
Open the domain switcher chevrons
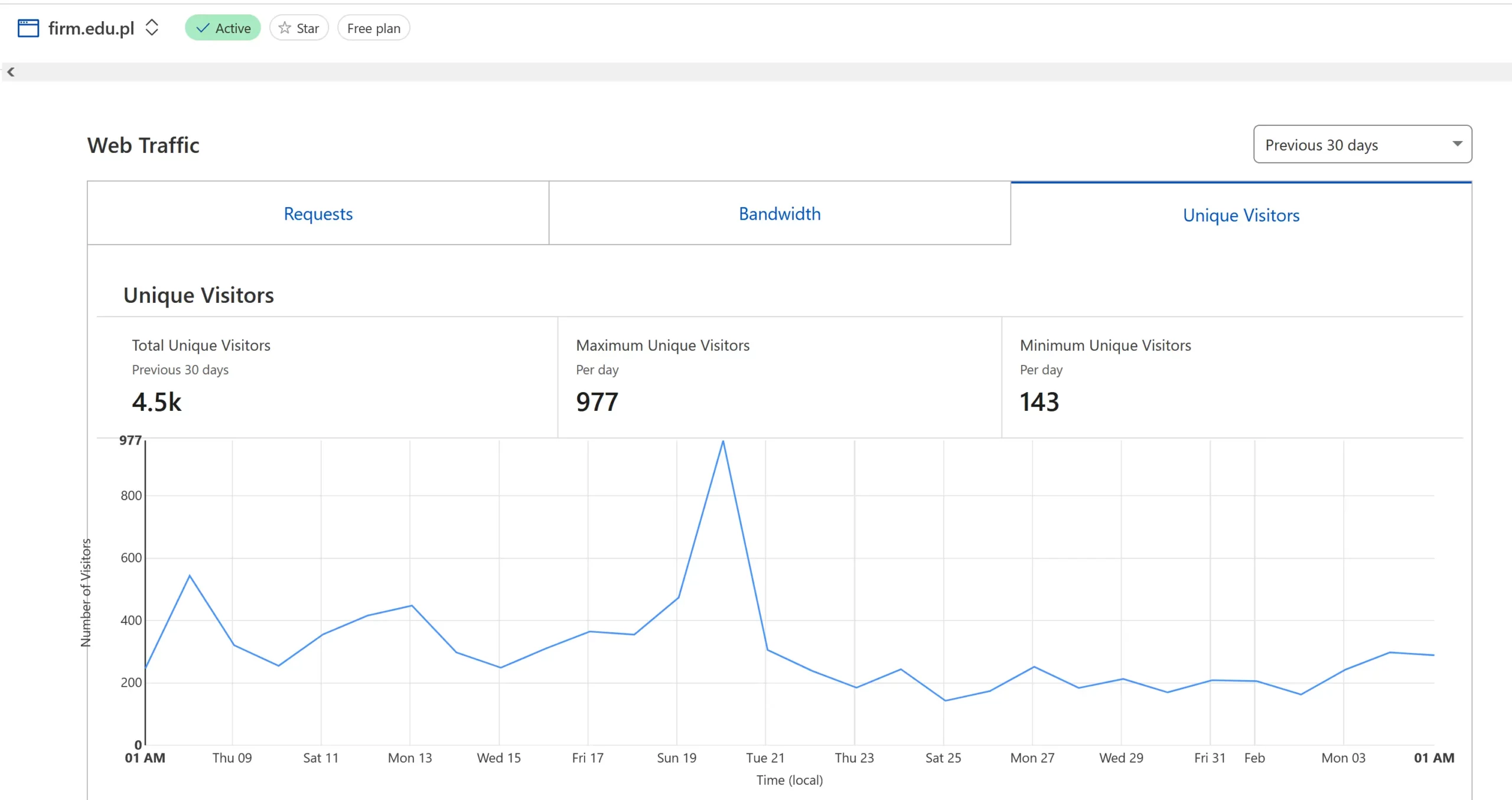point(152,27)
